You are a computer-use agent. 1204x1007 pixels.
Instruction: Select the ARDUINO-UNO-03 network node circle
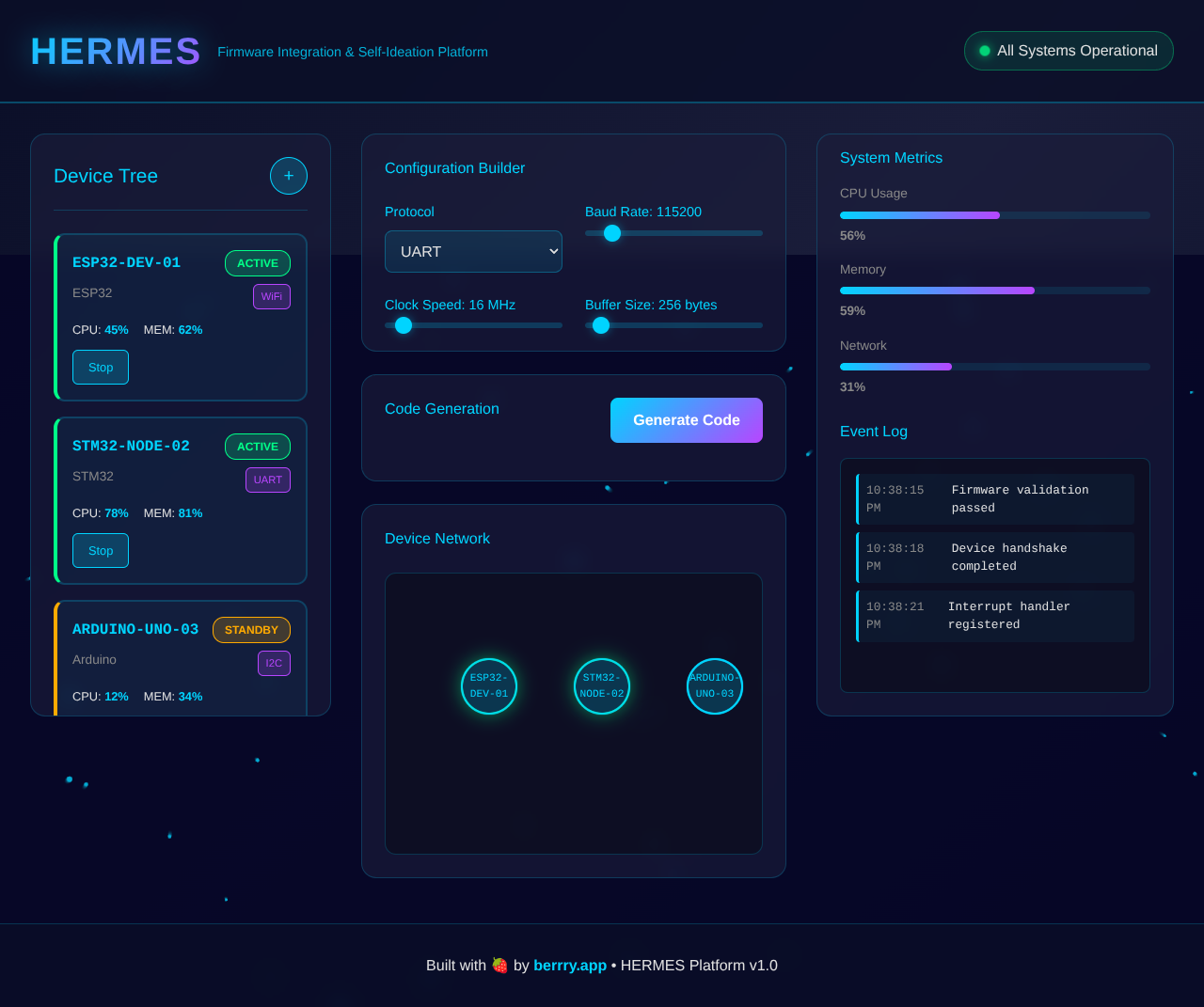pyautogui.click(x=714, y=686)
